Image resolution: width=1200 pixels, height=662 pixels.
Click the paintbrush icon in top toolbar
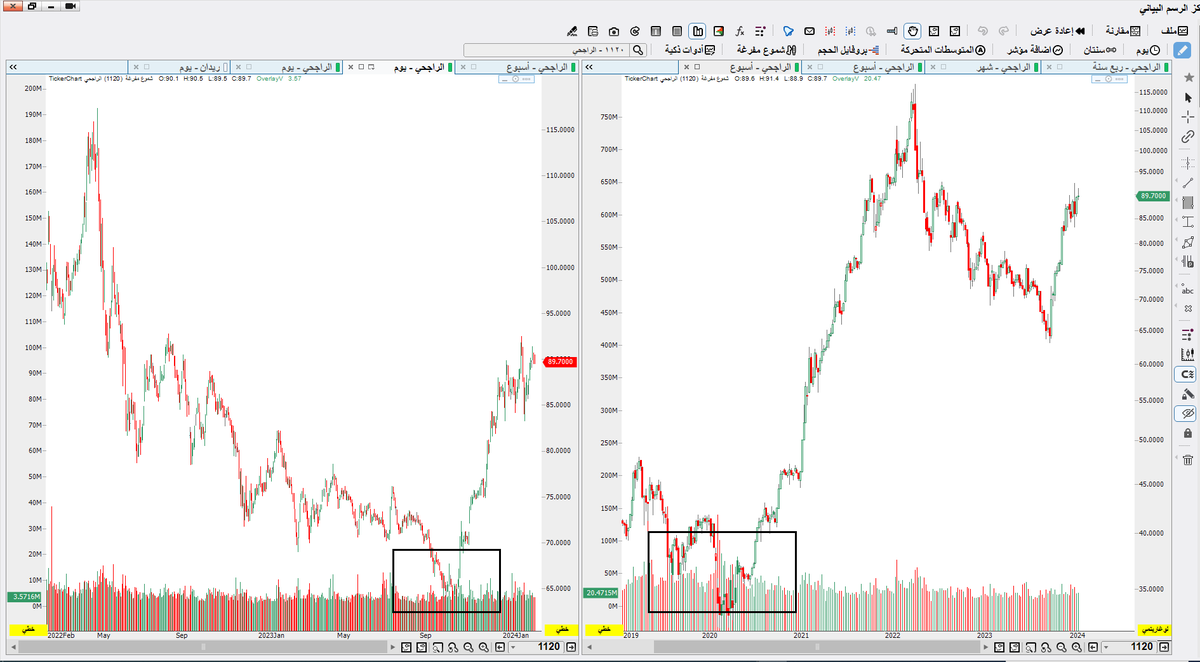(572, 31)
